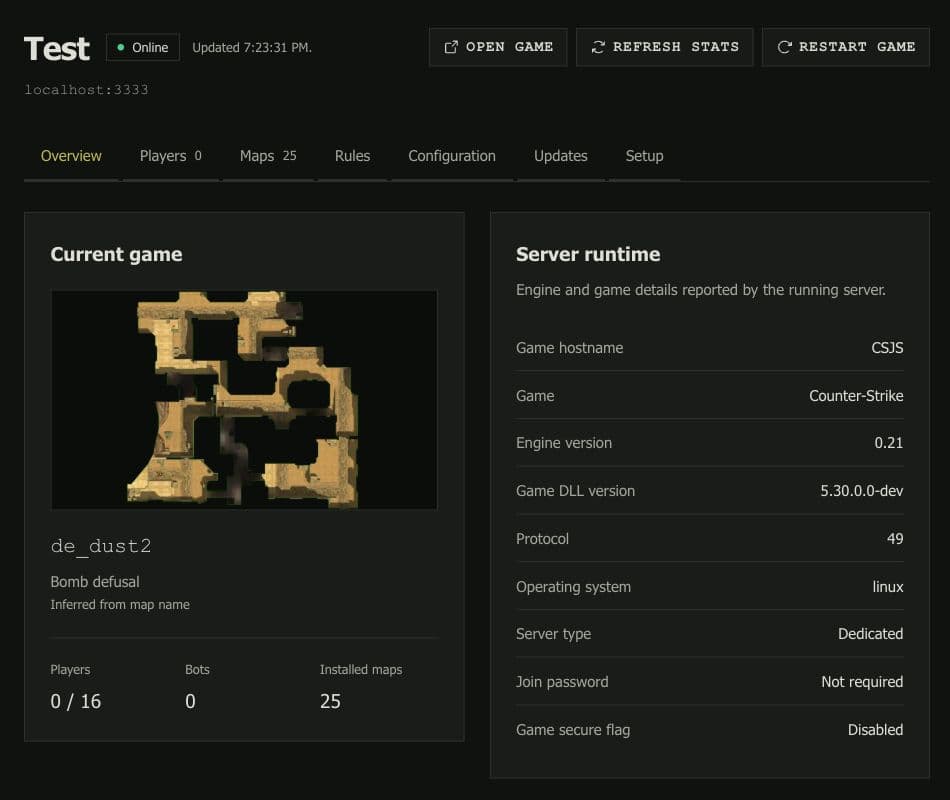Click the de_dust2 map overview thumbnail

(244, 400)
